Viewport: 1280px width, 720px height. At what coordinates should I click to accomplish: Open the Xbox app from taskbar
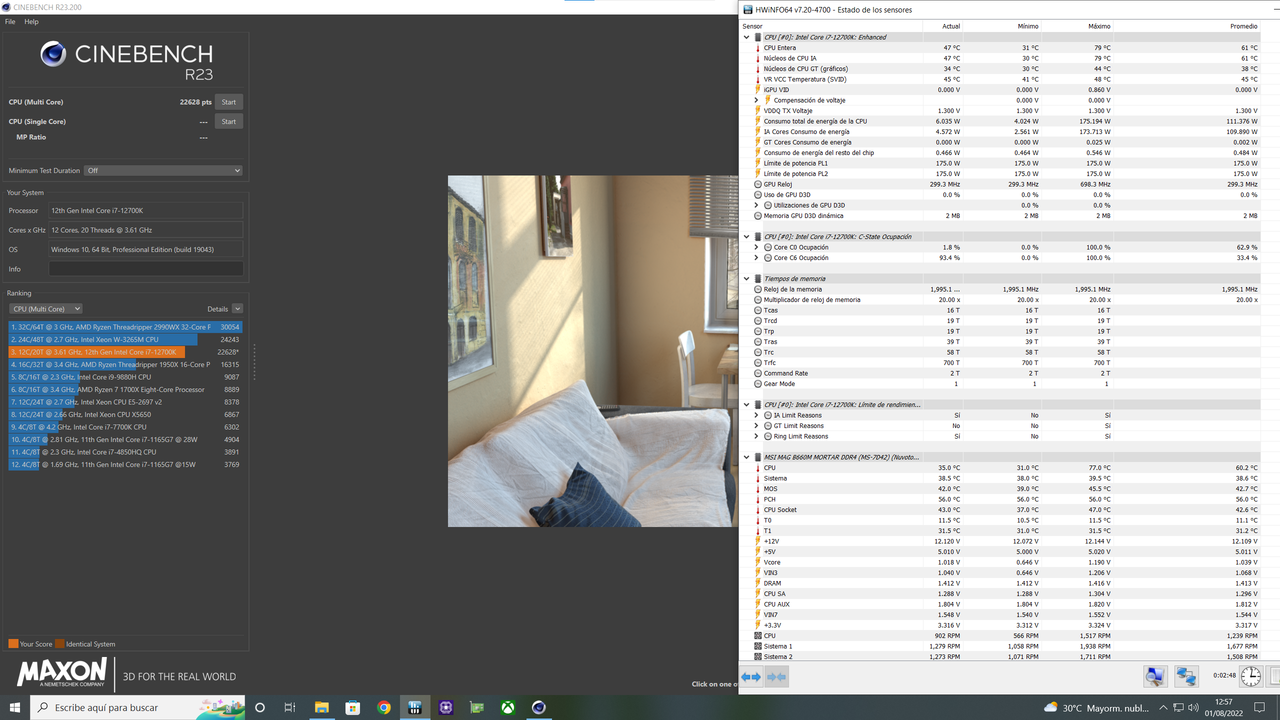pyautogui.click(x=508, y=707)
